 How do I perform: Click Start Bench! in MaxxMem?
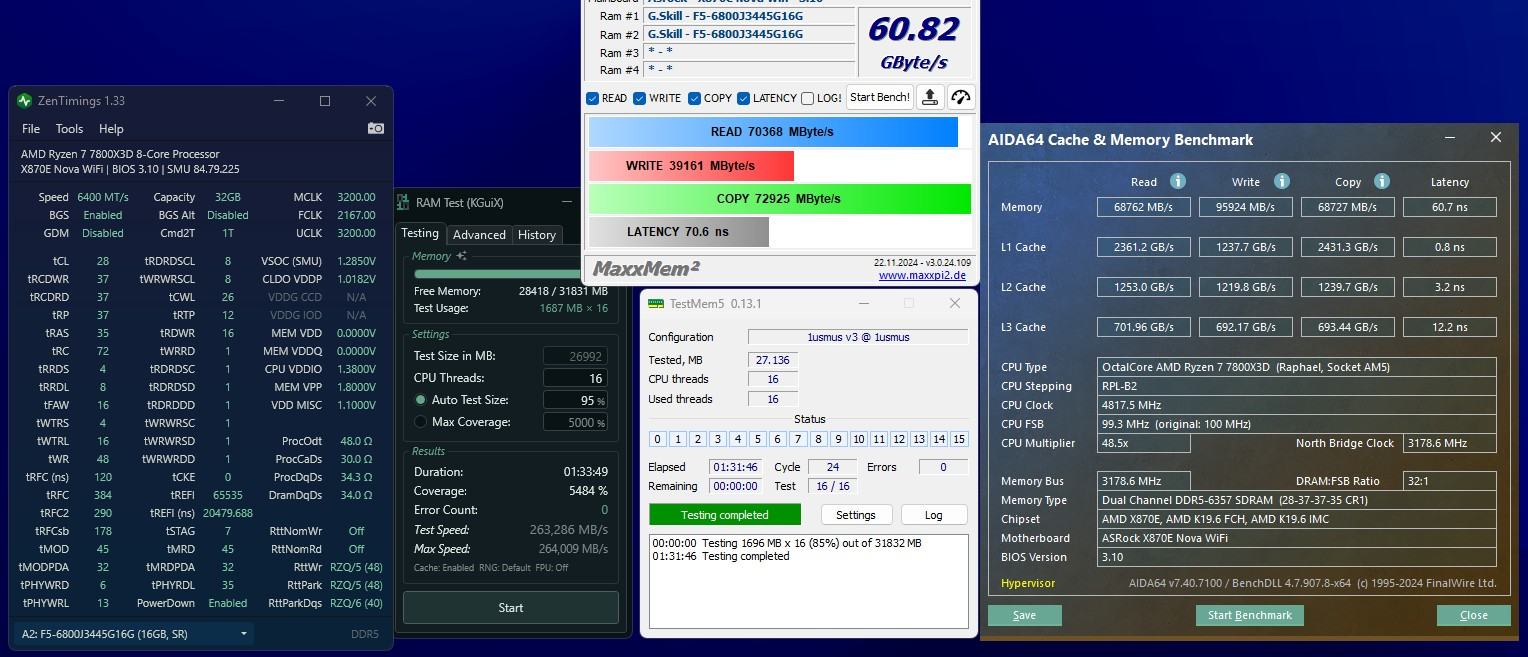[879, 97]
